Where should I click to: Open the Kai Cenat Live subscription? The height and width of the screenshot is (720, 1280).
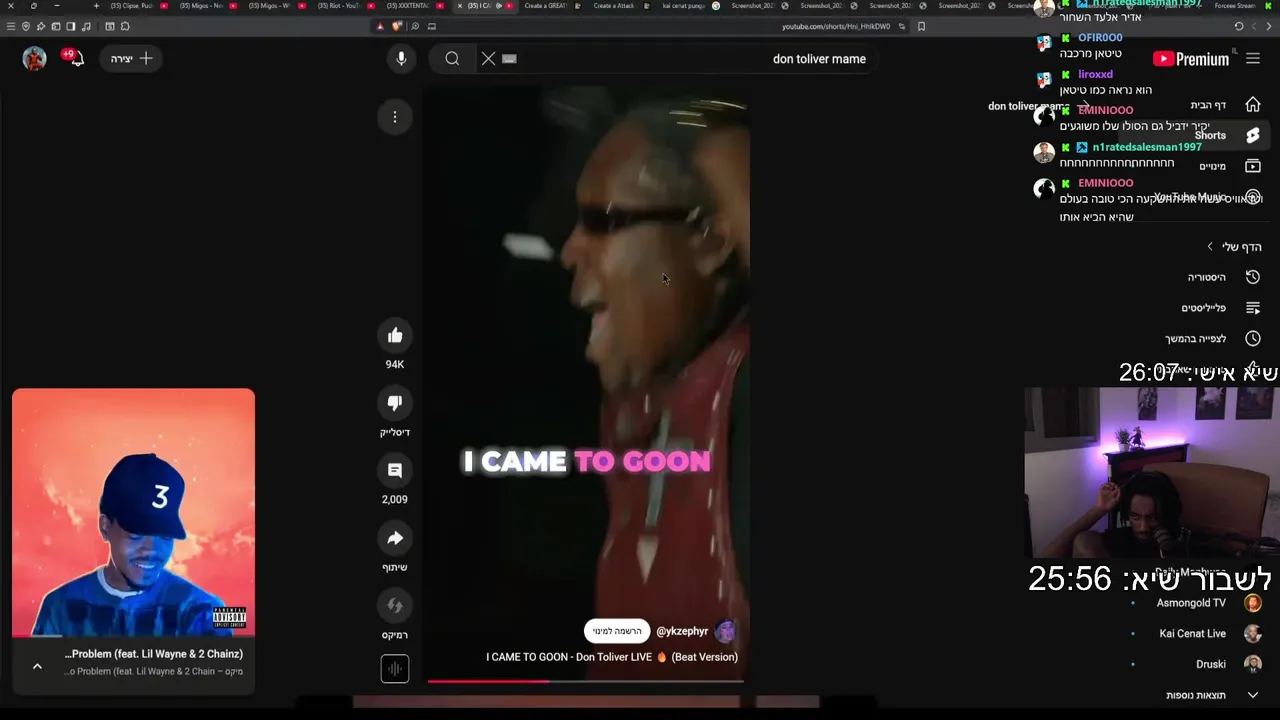click(x=1196, y=633)
